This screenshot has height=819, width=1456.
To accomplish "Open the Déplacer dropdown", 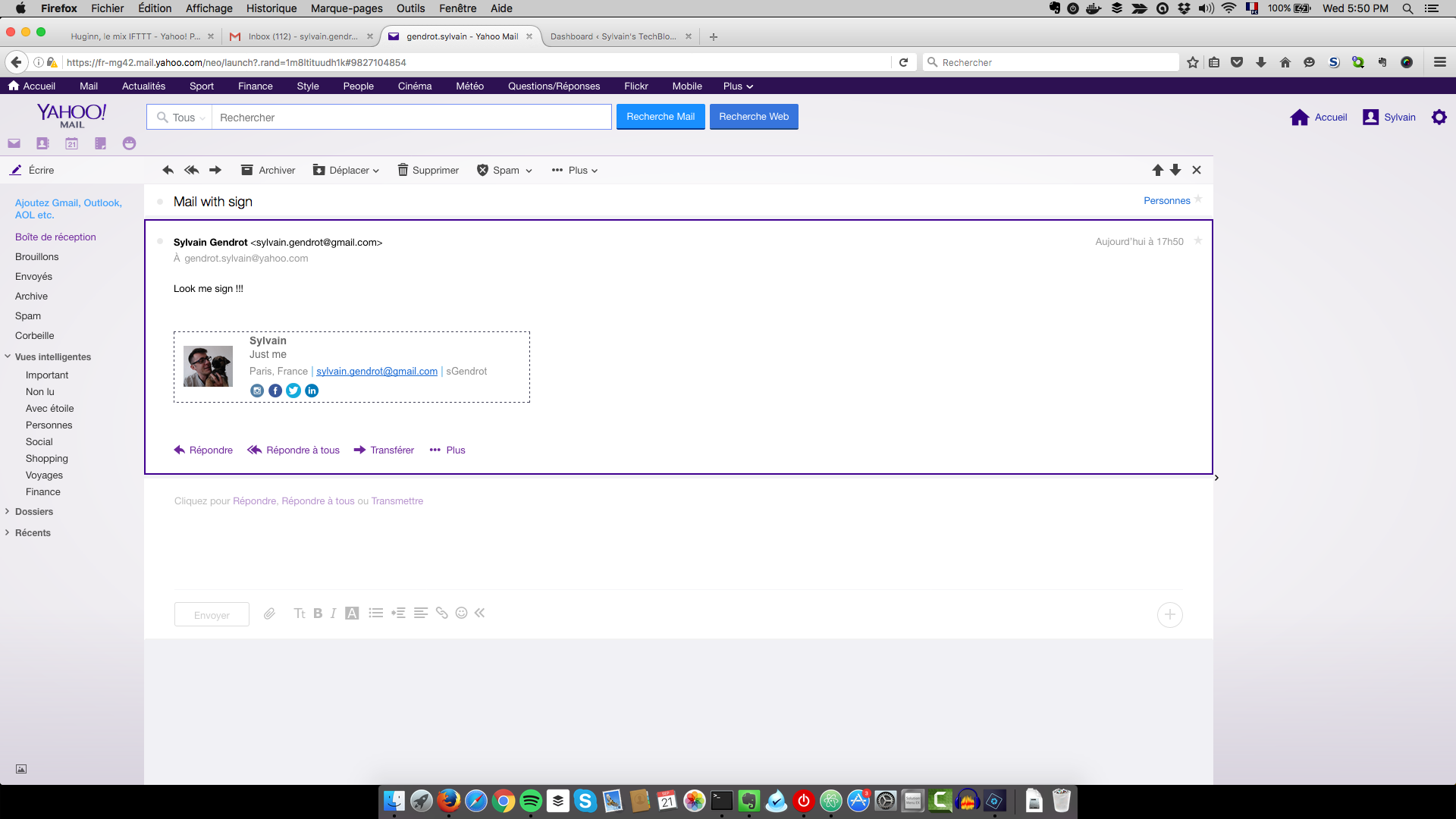I will (x=346, y=170).
